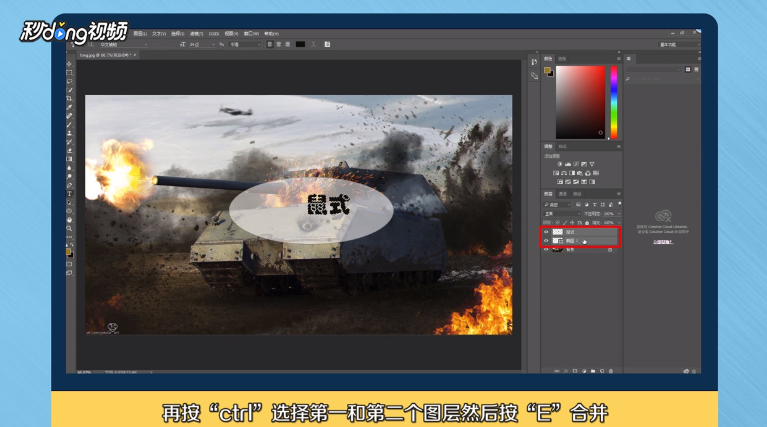Select the Brush tool
767x427 pixels.
(69, 125)
